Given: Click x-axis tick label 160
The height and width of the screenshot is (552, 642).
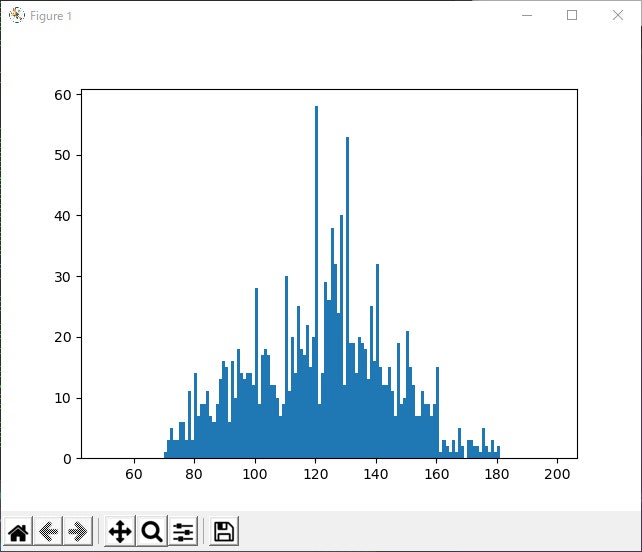Looking at the screenshot, I should point(436,474).
